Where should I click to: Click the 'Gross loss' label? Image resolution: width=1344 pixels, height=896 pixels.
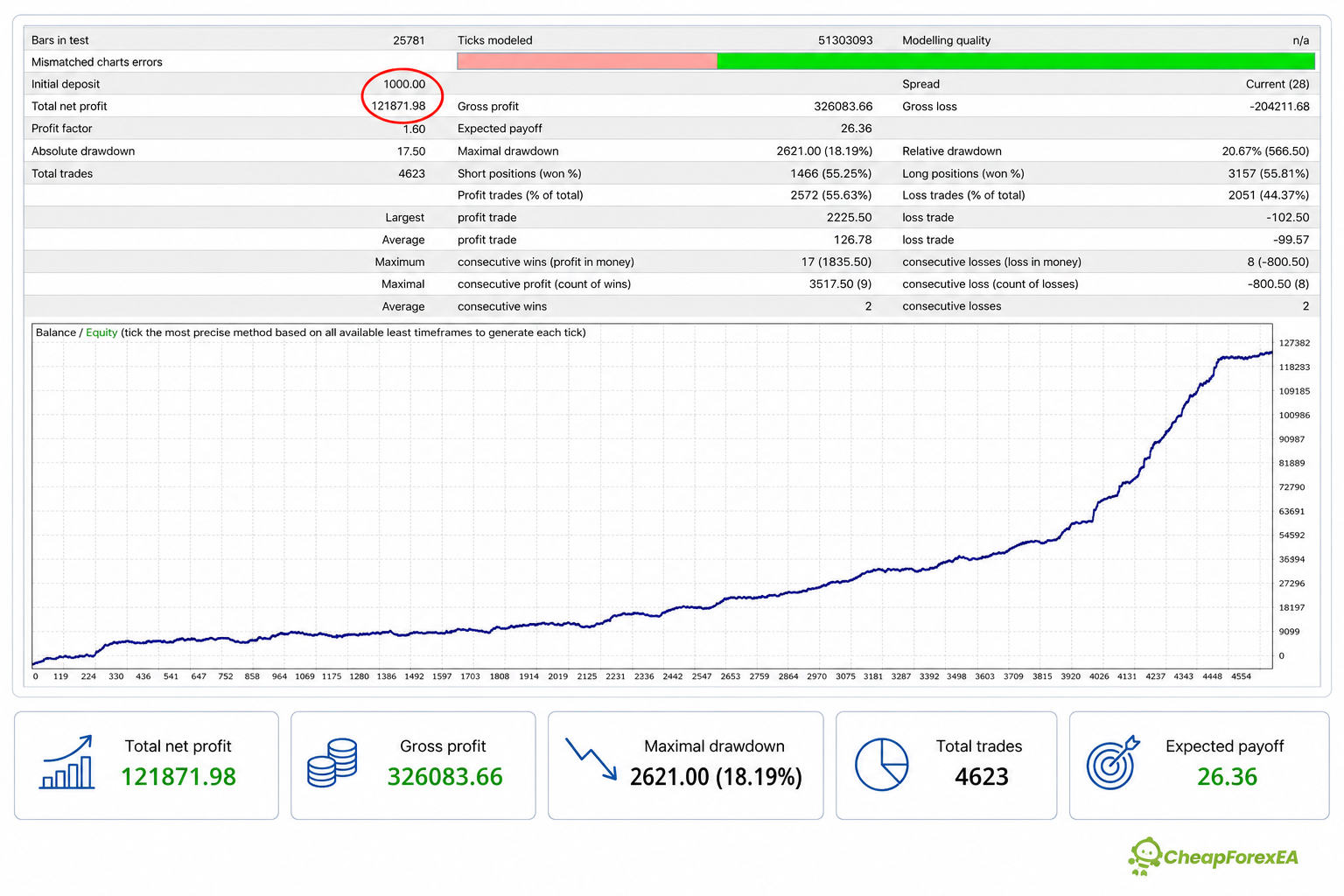coord(929,107)
